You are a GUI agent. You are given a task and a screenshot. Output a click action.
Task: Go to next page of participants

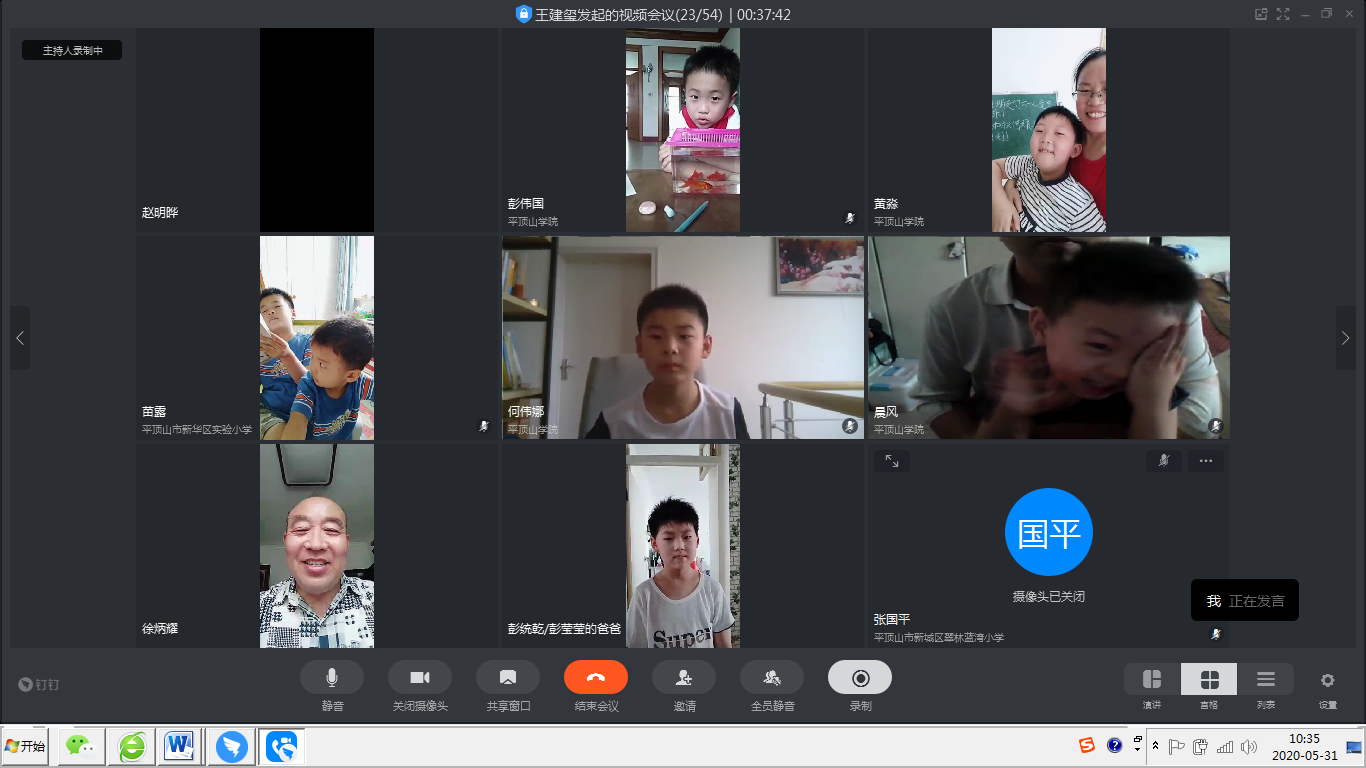(1345, 338)
